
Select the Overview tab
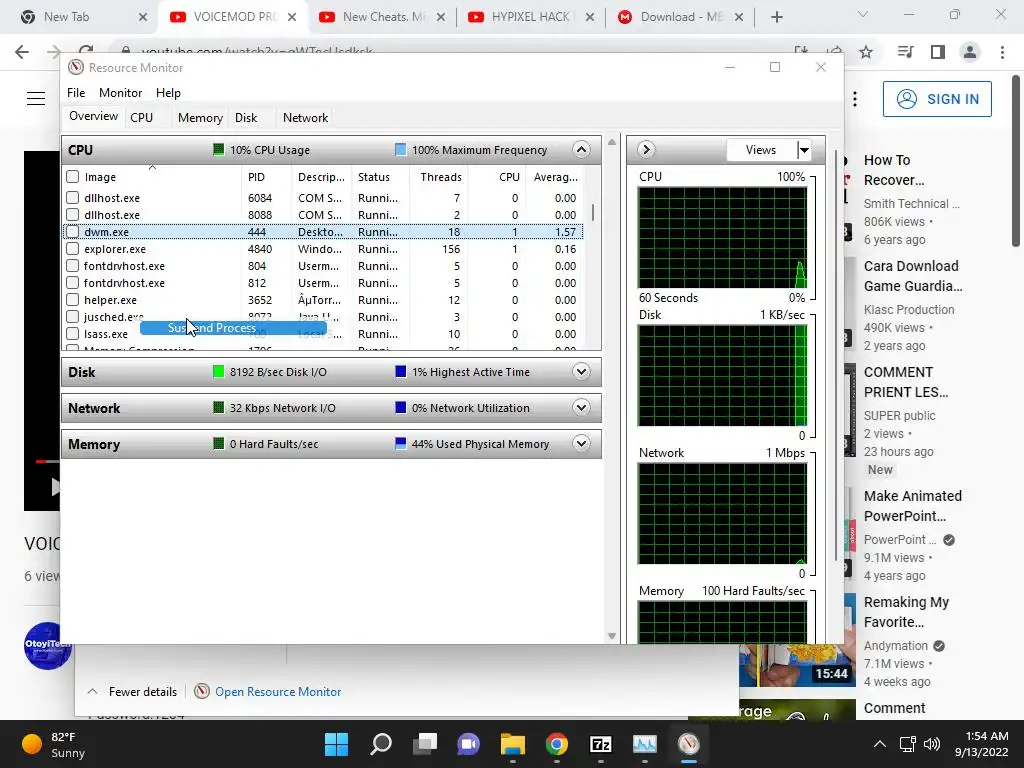point(93,116)
